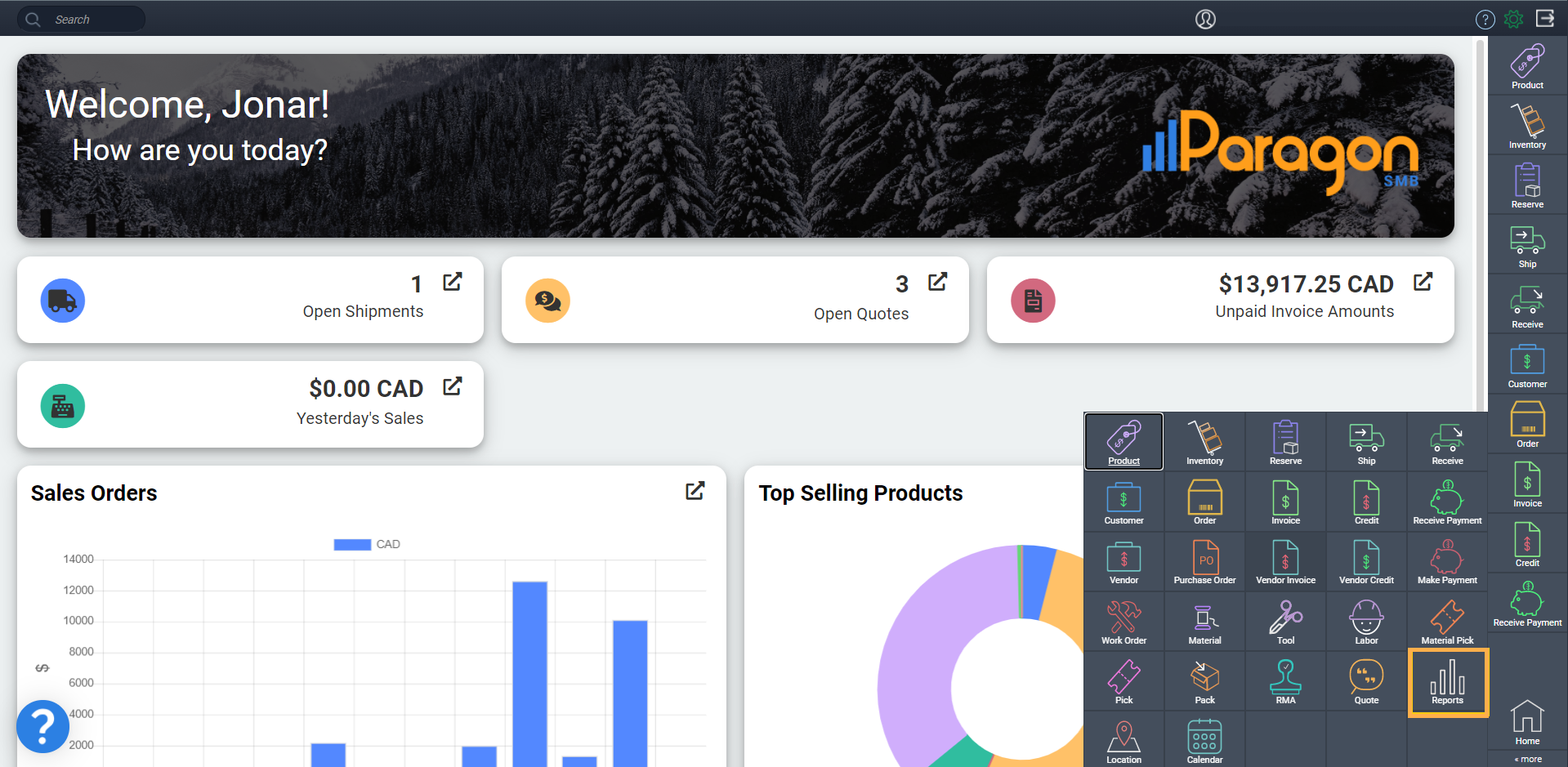
Task: Open the Sales Orders chart external link
Action: (x=695, y=491)
